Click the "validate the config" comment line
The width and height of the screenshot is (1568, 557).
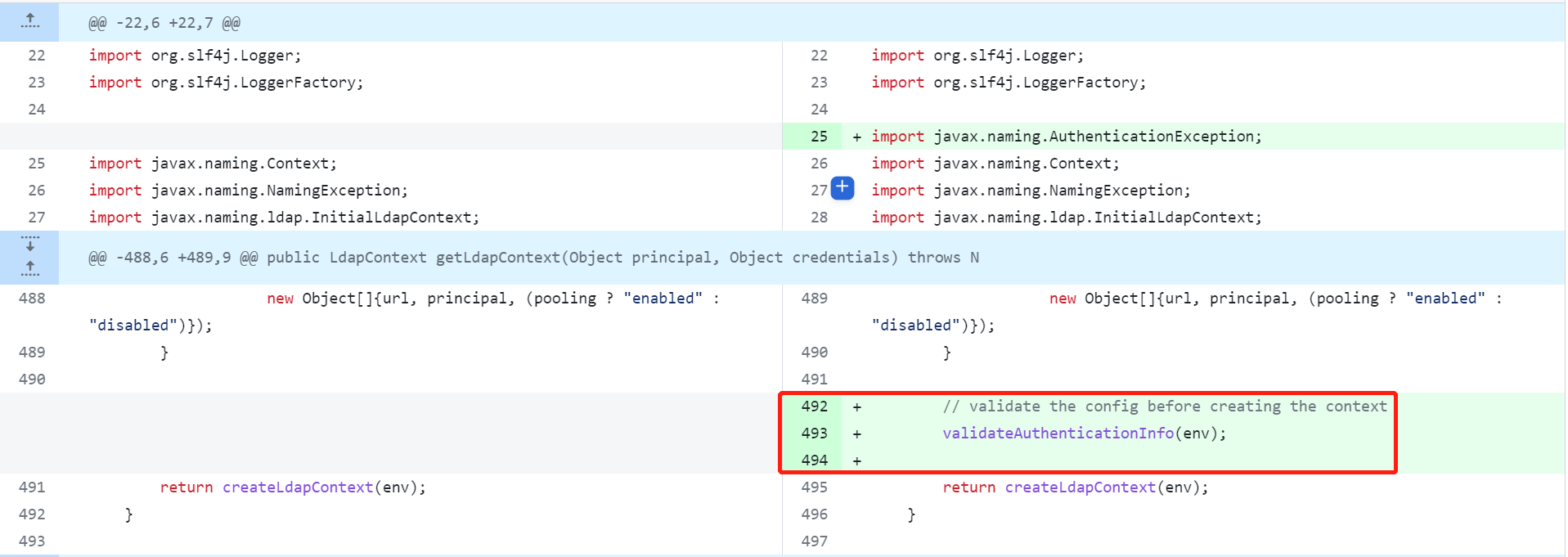(1164, 407)
